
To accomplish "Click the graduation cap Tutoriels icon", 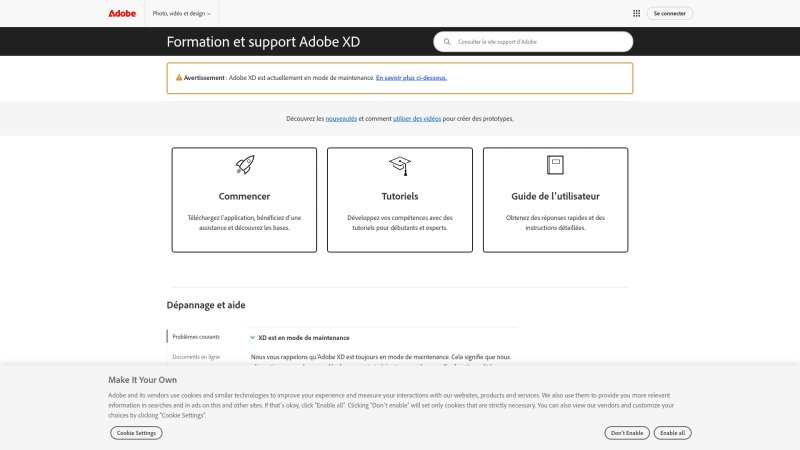I will tap(399, 166).
